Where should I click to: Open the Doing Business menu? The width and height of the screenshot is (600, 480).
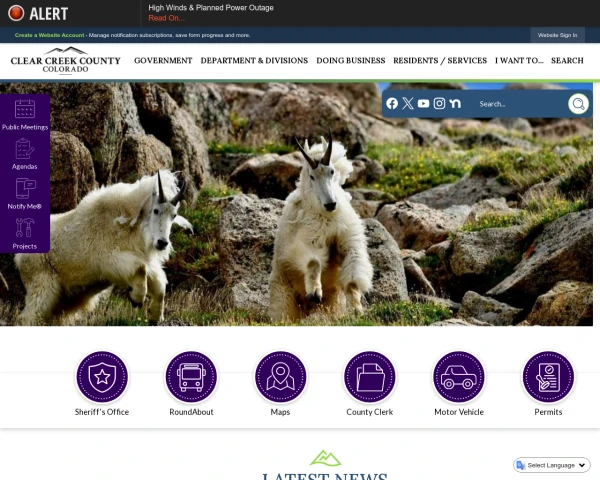[x=351, y=60]
